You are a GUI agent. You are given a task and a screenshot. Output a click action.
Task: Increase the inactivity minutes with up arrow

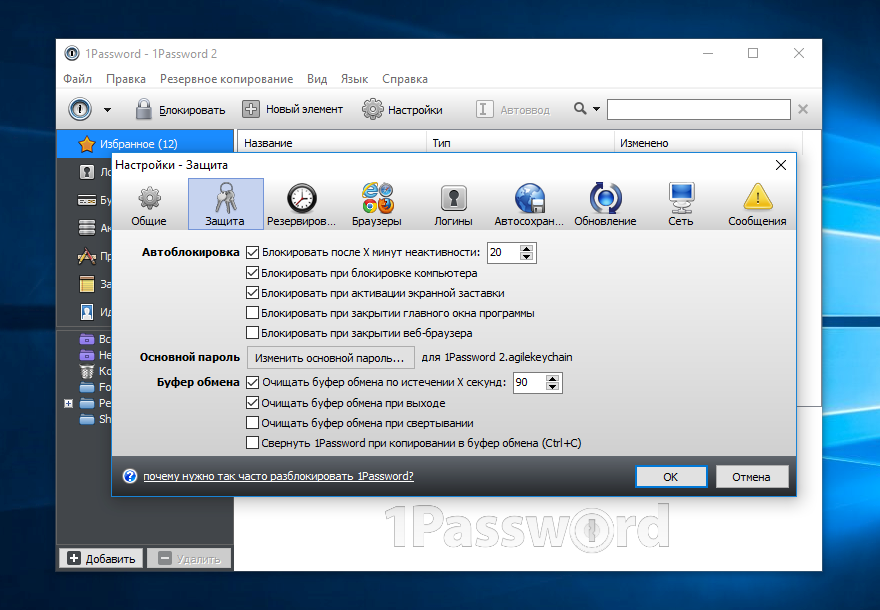tap(526, 249)
